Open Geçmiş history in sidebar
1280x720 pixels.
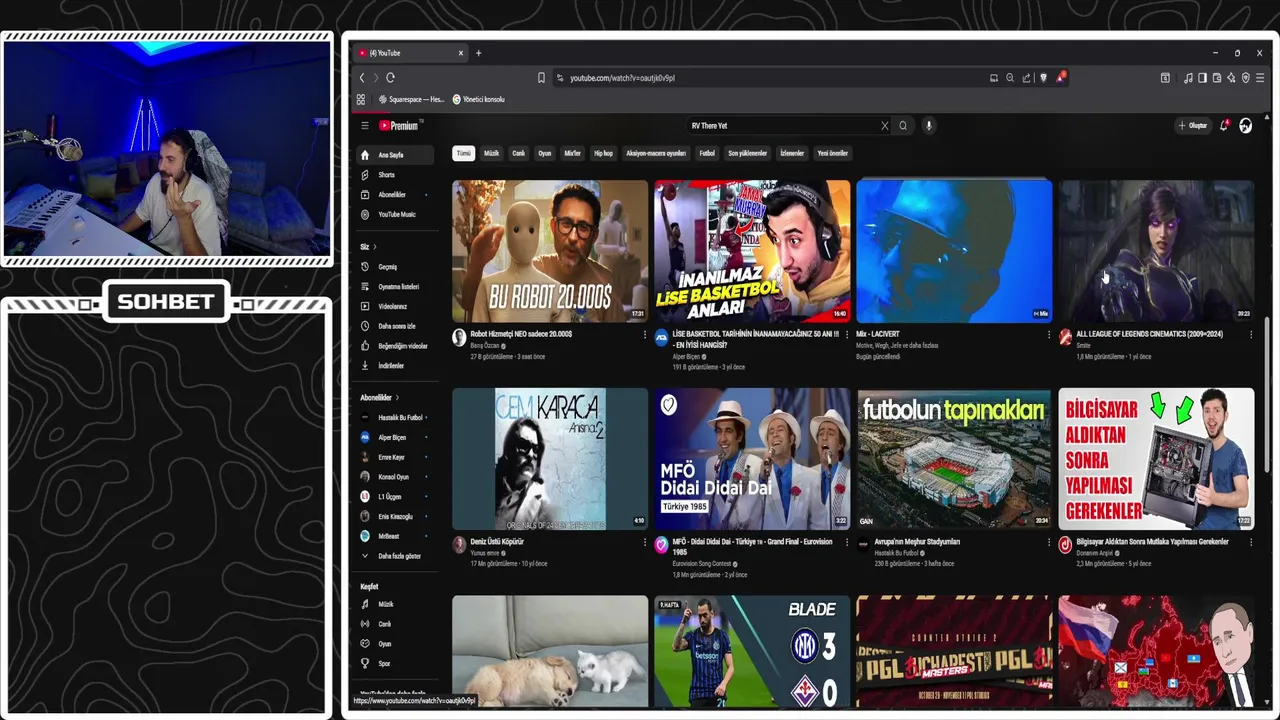pos(395,267)
